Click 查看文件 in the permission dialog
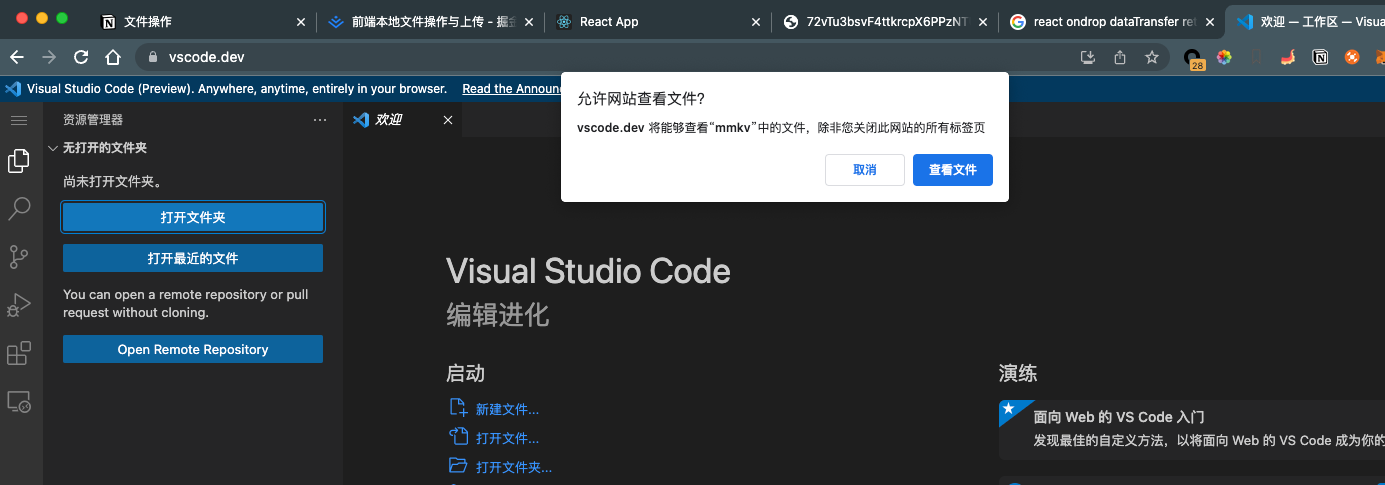This screenshot has width=1385, height=485. pyautogui.click(x=953, y=170)
